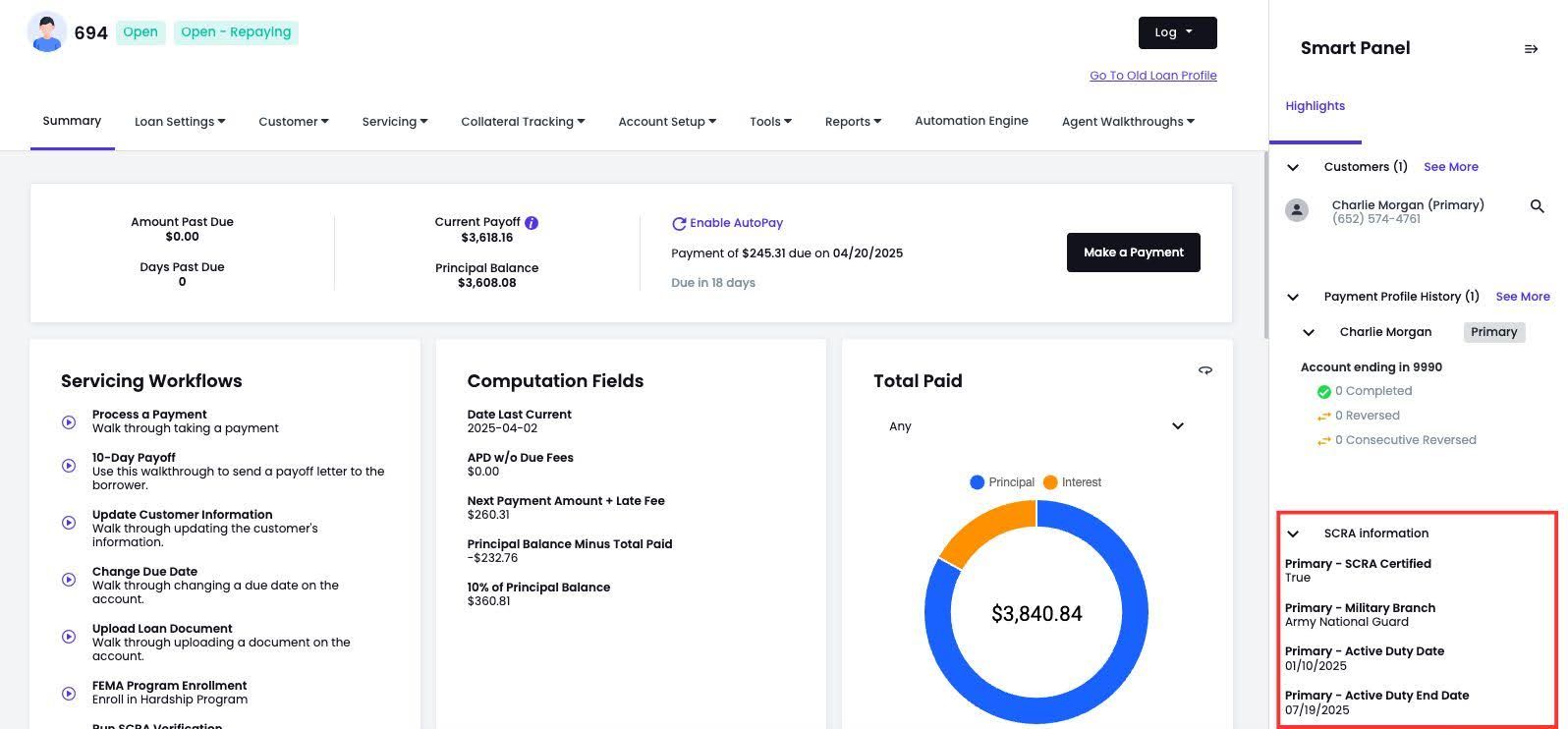Click play icon for Upload Loan Document

69,637
